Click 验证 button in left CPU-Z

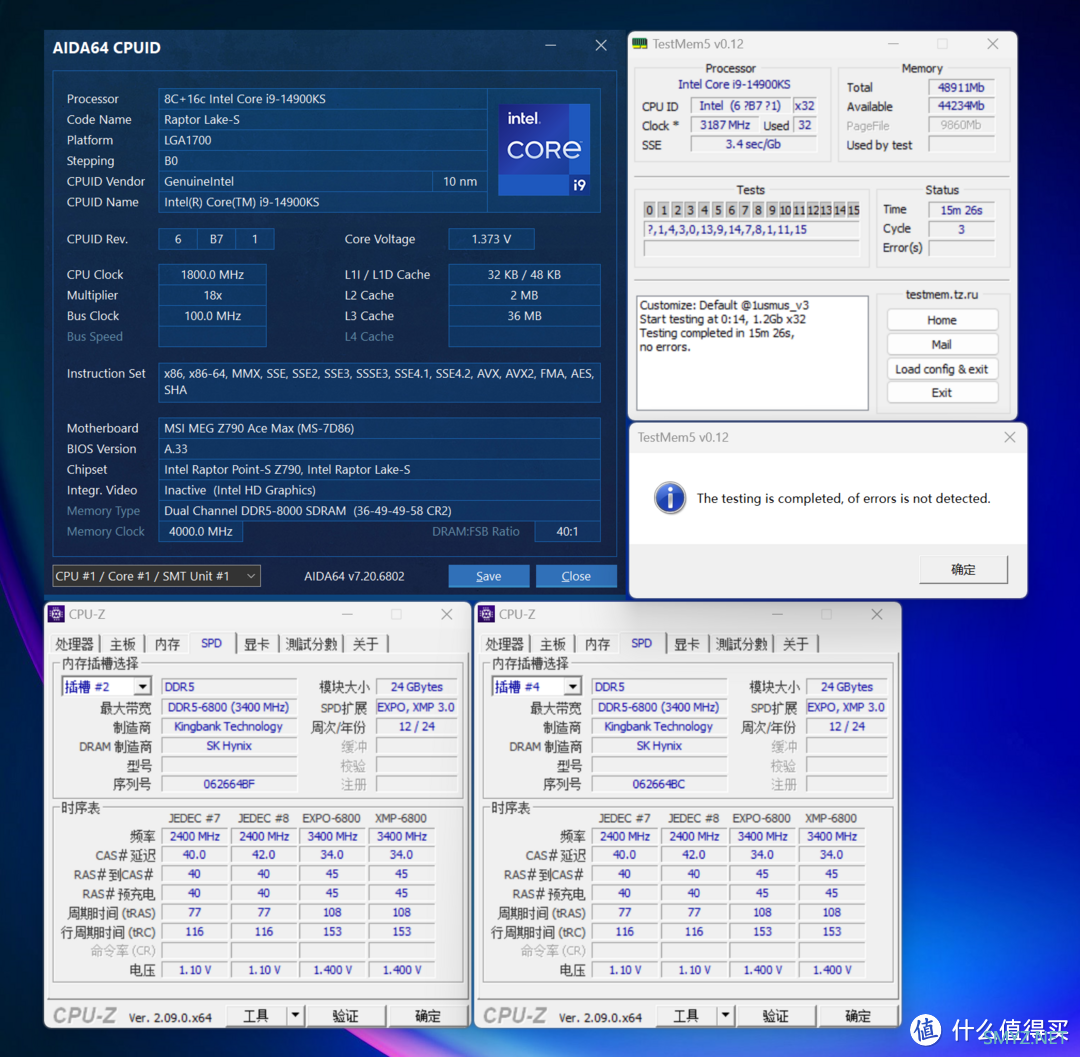pos(346,1015)
